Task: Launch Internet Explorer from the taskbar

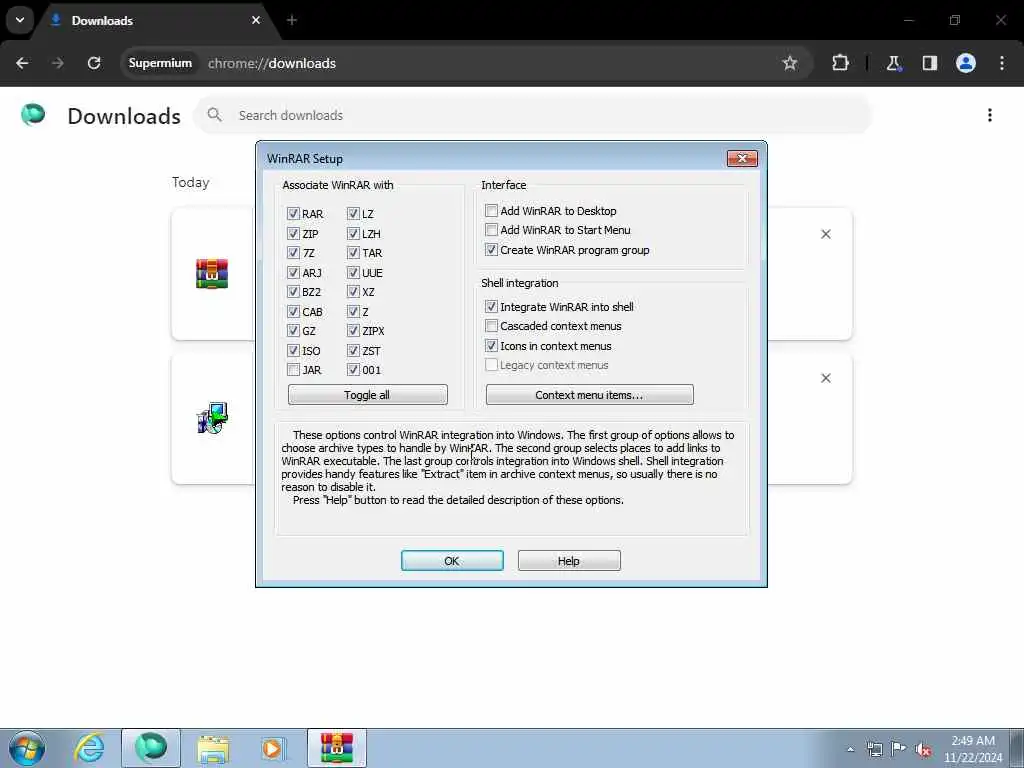Action: pos(89,748)
